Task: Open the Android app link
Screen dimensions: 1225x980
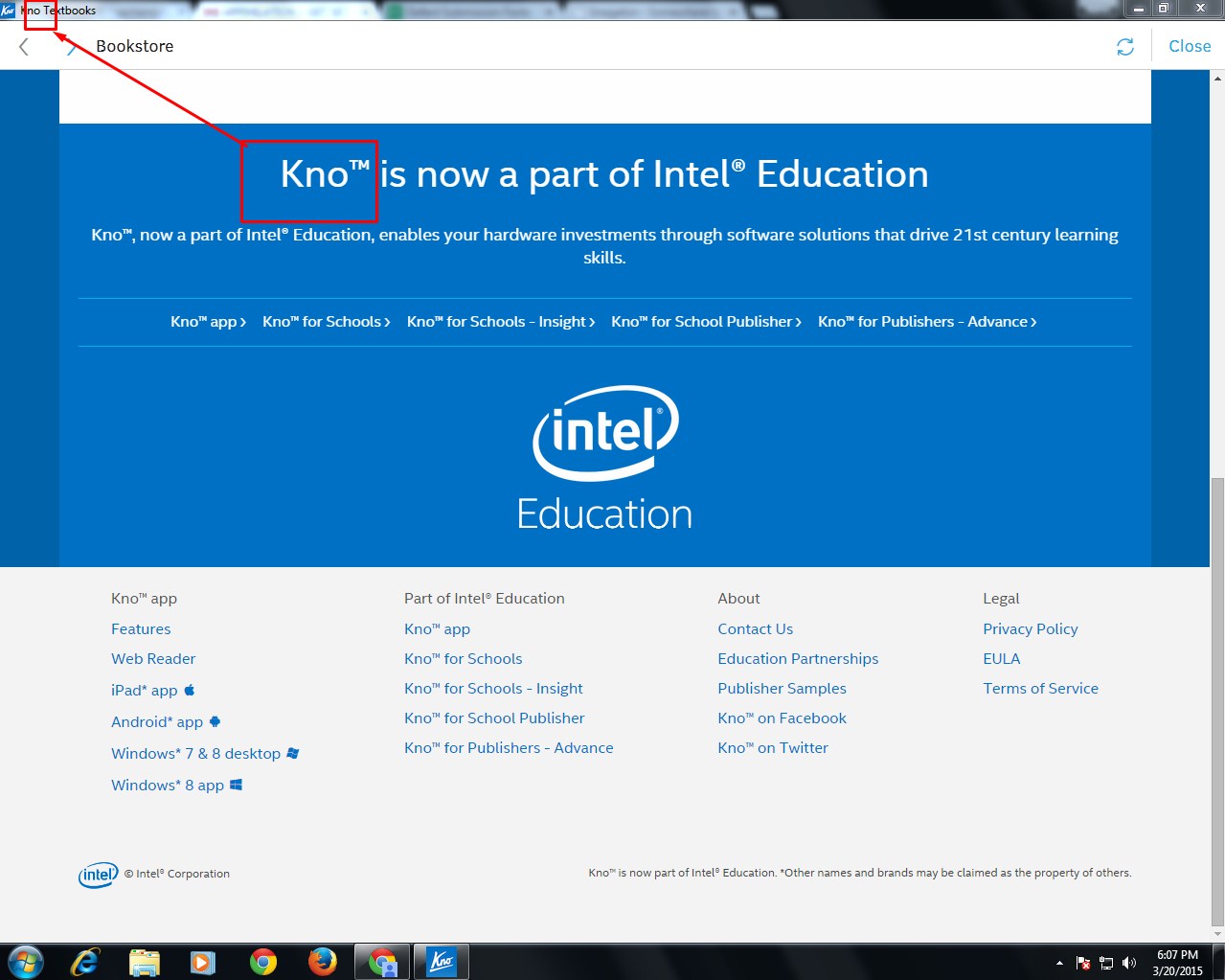Action: (x=166, y=721)
